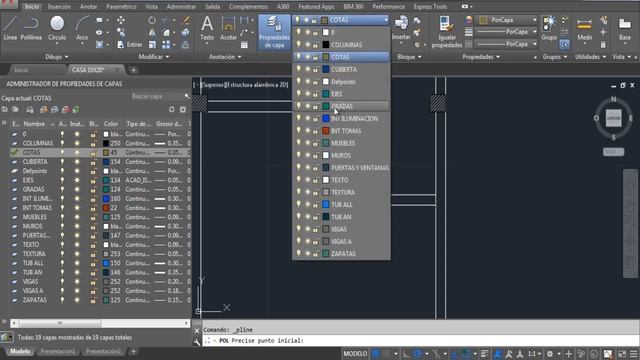
Task: Select the TUB AN layer row
Action: 100,272
